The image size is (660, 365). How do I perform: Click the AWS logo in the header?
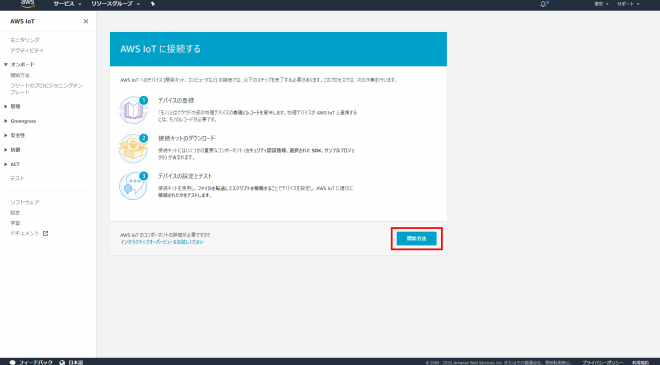pos(28,4)
